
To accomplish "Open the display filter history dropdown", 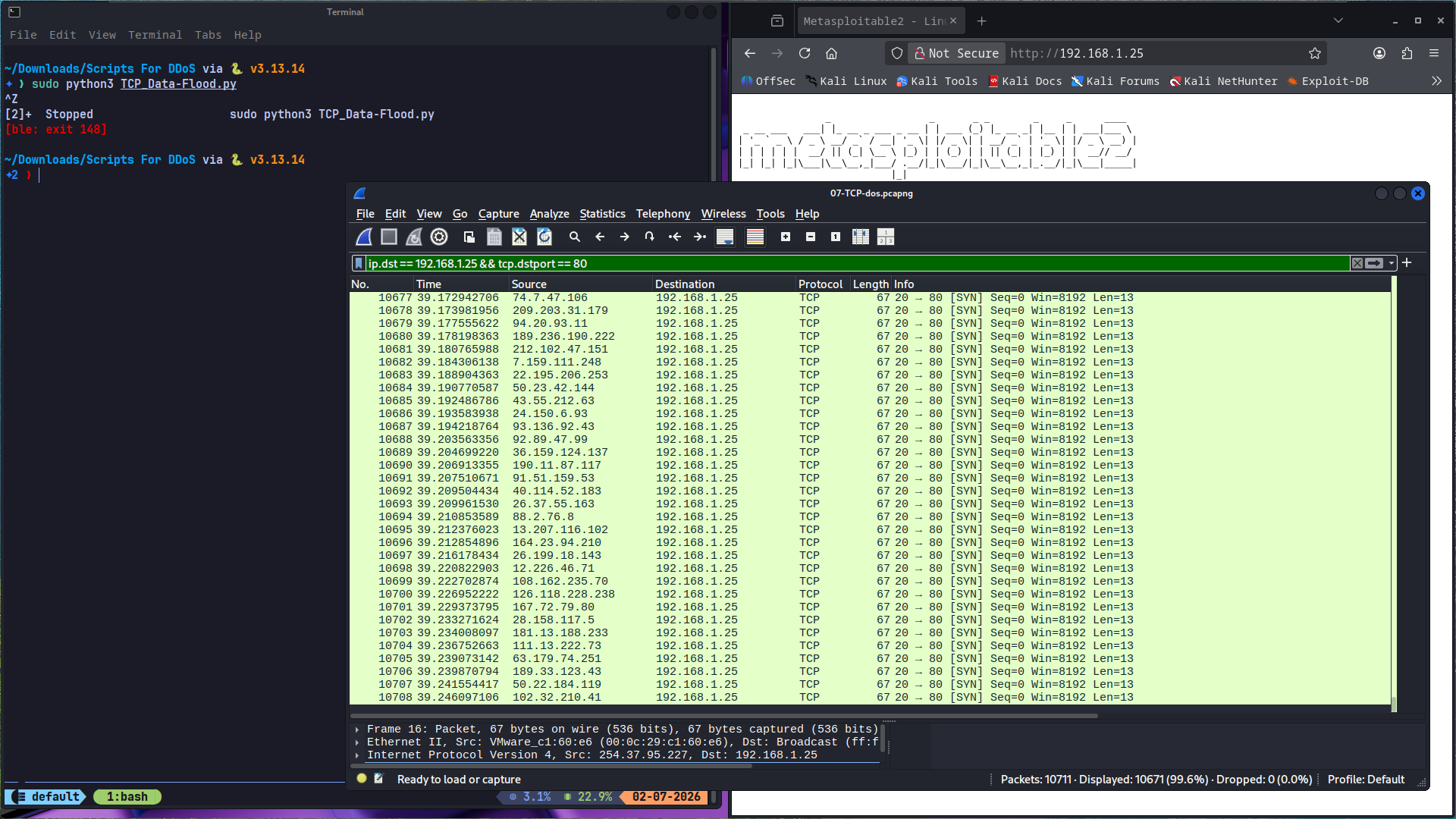I will 1392,264.
